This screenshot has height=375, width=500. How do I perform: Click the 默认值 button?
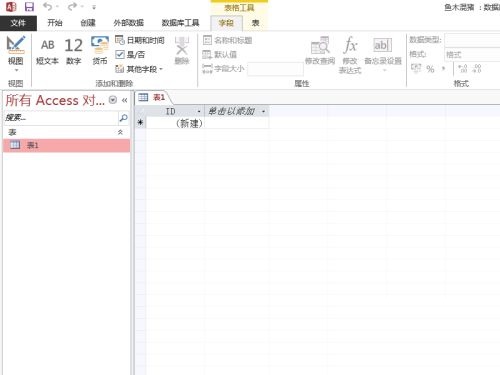[220, 54]
